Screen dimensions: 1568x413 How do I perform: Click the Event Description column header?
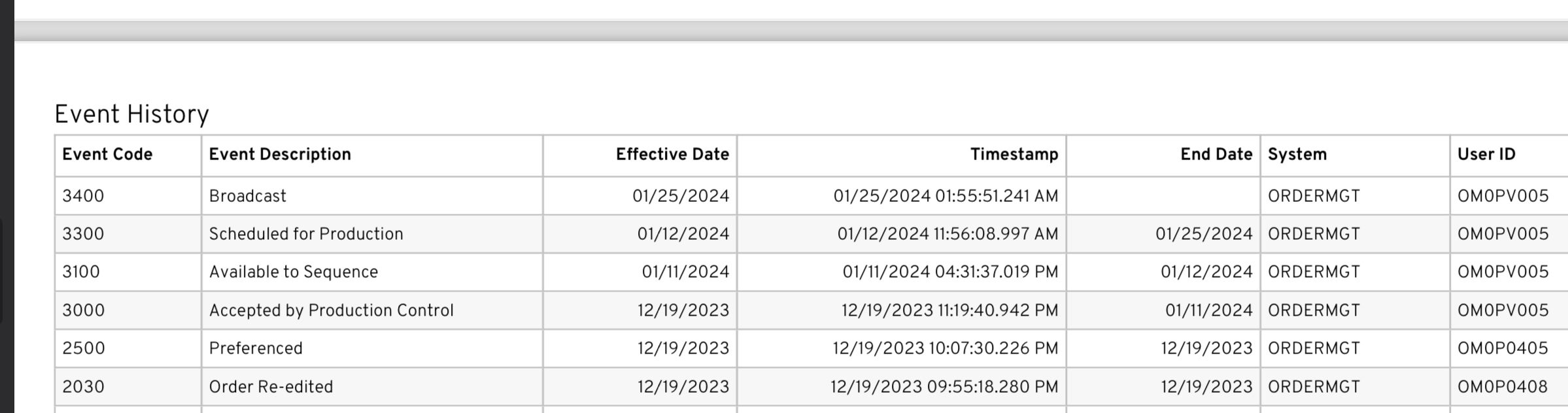point(280,155)
